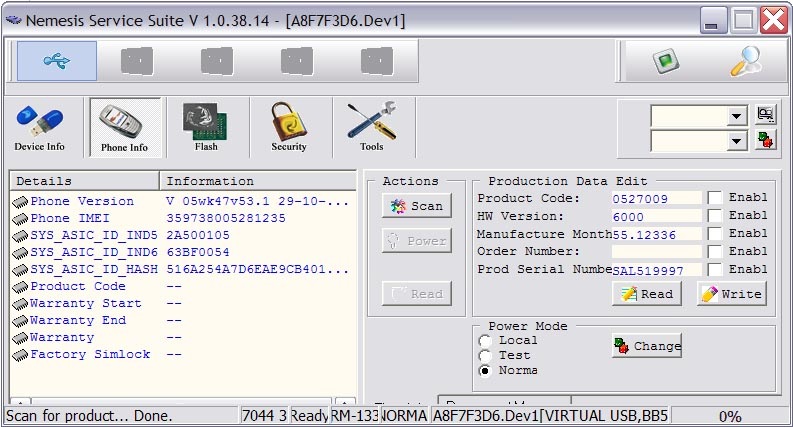Enable the Order Number checkbox

[x=715, y=251]
